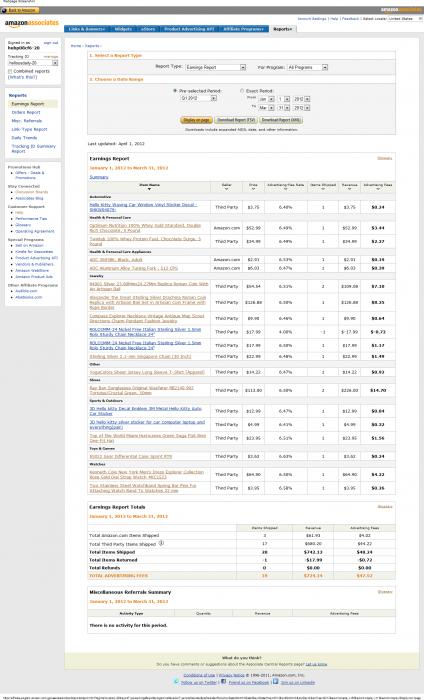The width and height of the screenshot is (424, 700).
Task: Click 'There is no activity for this period.' text
Action: [128, 625]
